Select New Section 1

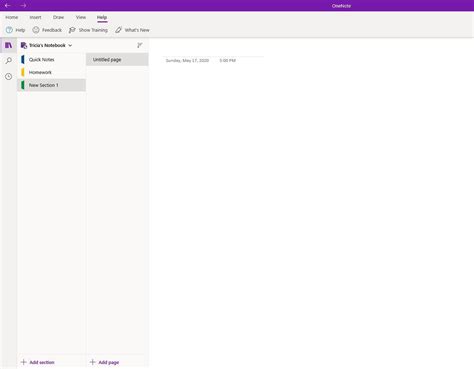[x=51, y=85]
